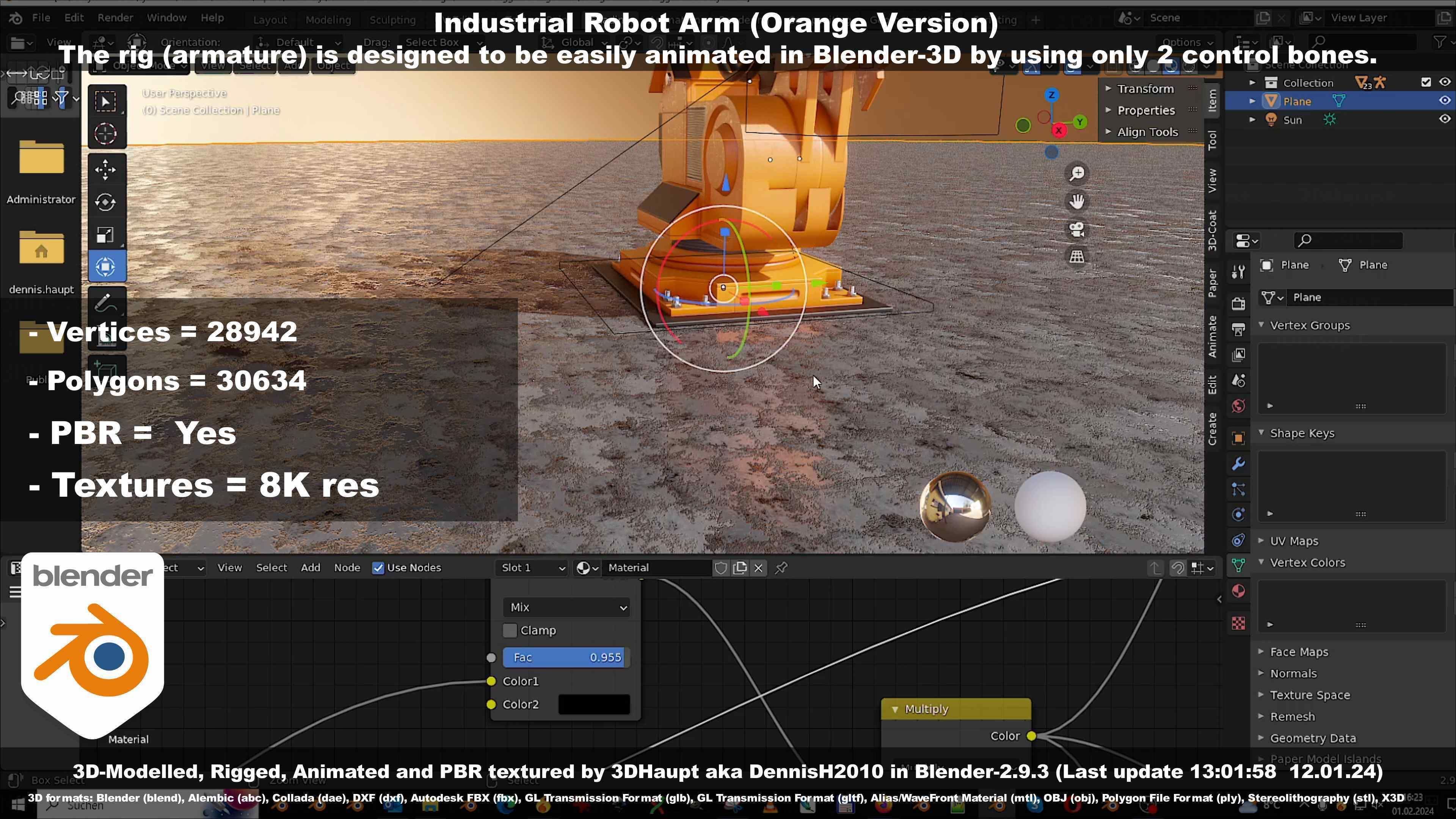
Task: Select the 3D Cursor tool
Action: pos(106,134)
